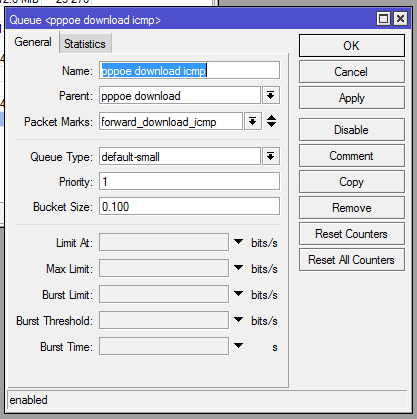Copy the queue entry
This screenshot has width=417, height=419.
click(x=352, y=182)
